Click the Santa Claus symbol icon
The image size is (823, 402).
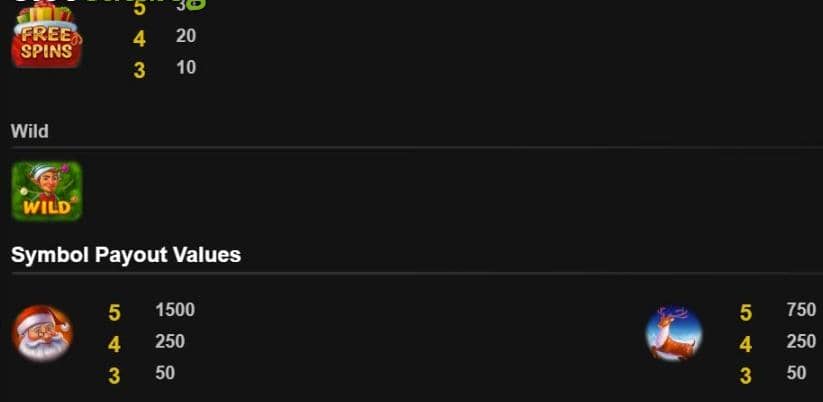tap(43, 334)
